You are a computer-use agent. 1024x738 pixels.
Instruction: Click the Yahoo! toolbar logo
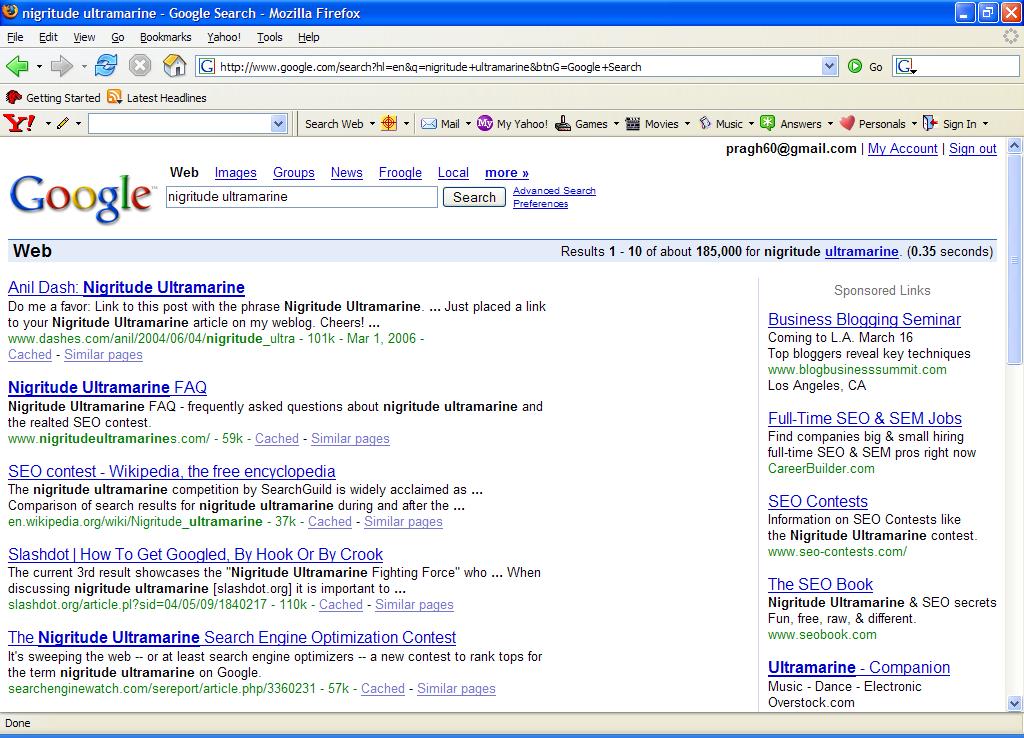tap(19, 123)
